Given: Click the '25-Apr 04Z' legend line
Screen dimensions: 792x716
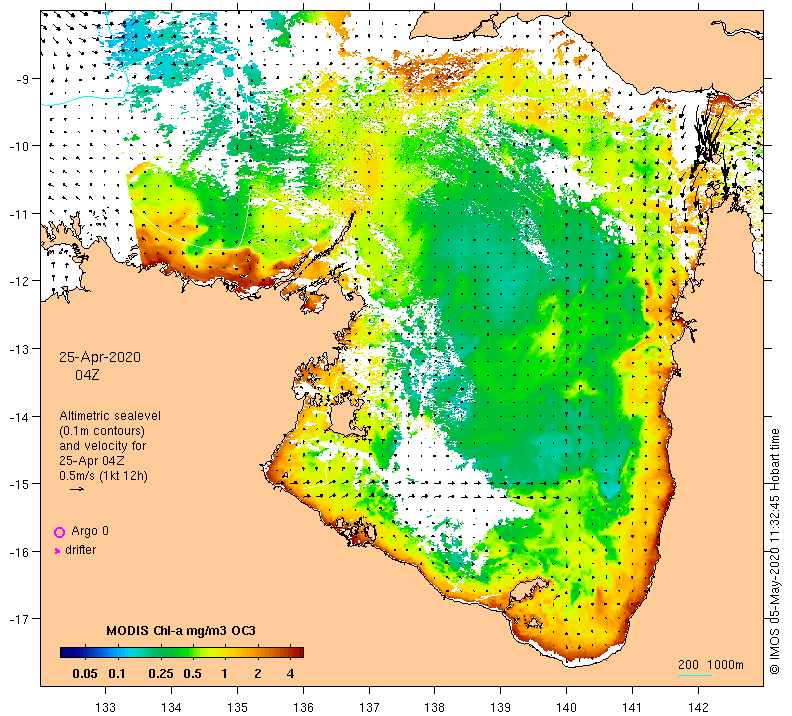Looking at the screenshot, I should click(x=92, y=461).
